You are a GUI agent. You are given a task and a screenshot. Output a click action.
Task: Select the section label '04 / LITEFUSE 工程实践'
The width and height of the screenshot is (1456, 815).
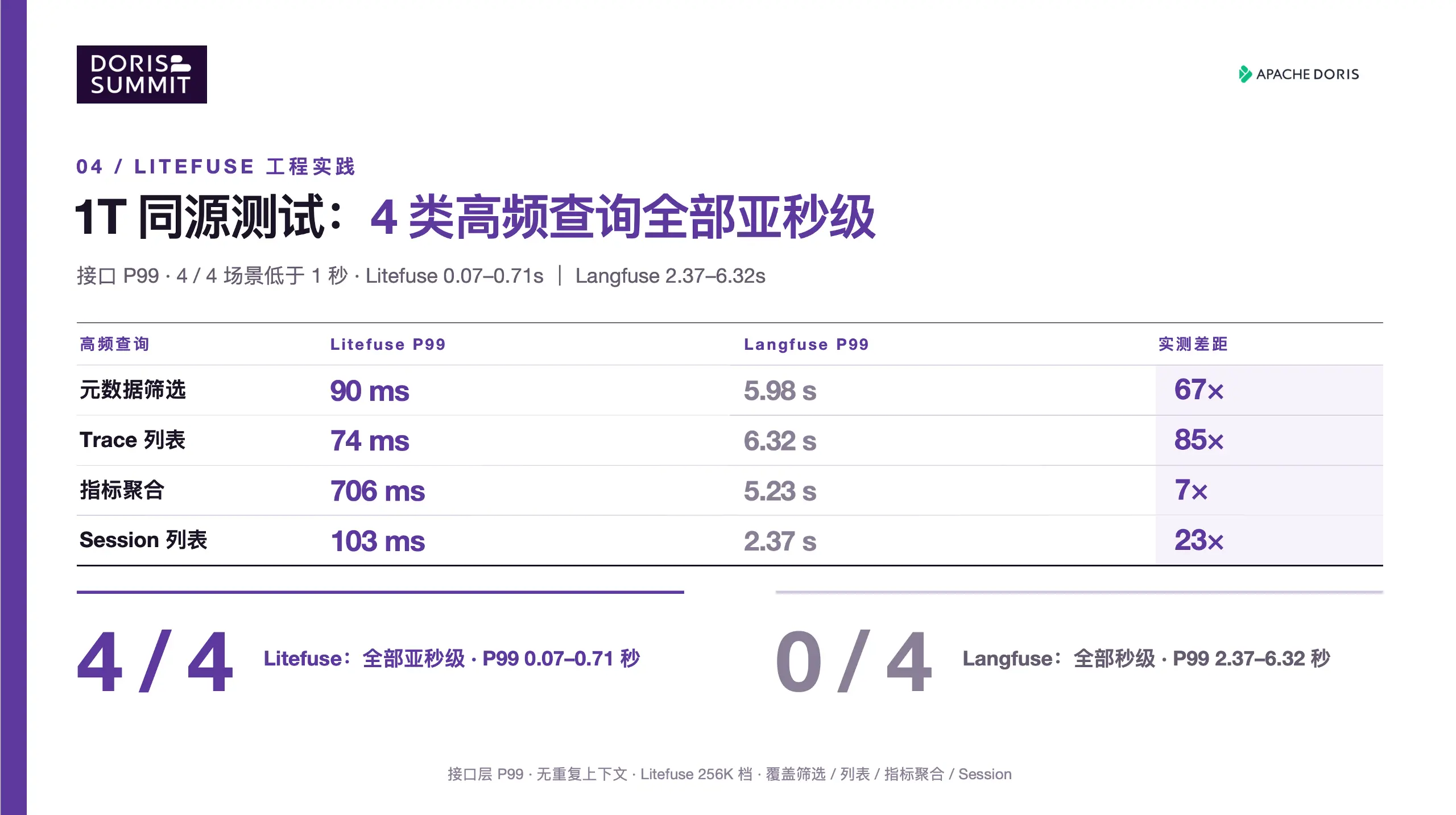click(x=216, y=167)
